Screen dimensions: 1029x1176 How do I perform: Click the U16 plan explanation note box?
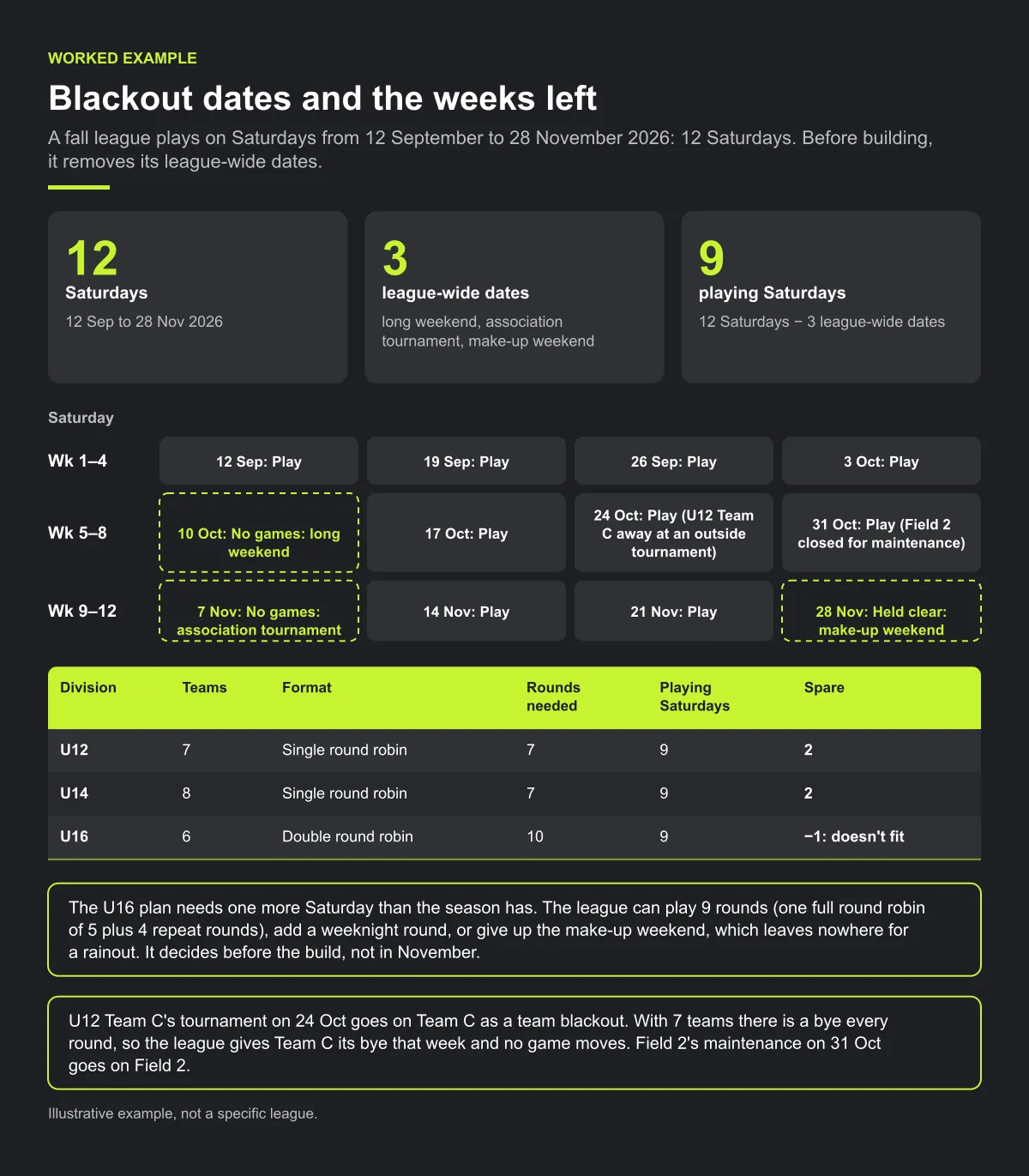[x=514, y=930]
